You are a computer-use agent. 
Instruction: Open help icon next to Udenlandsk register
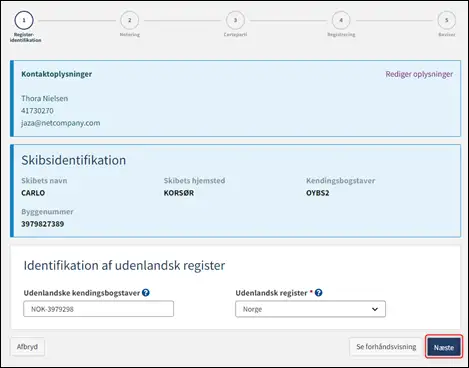tap(319, 293)
